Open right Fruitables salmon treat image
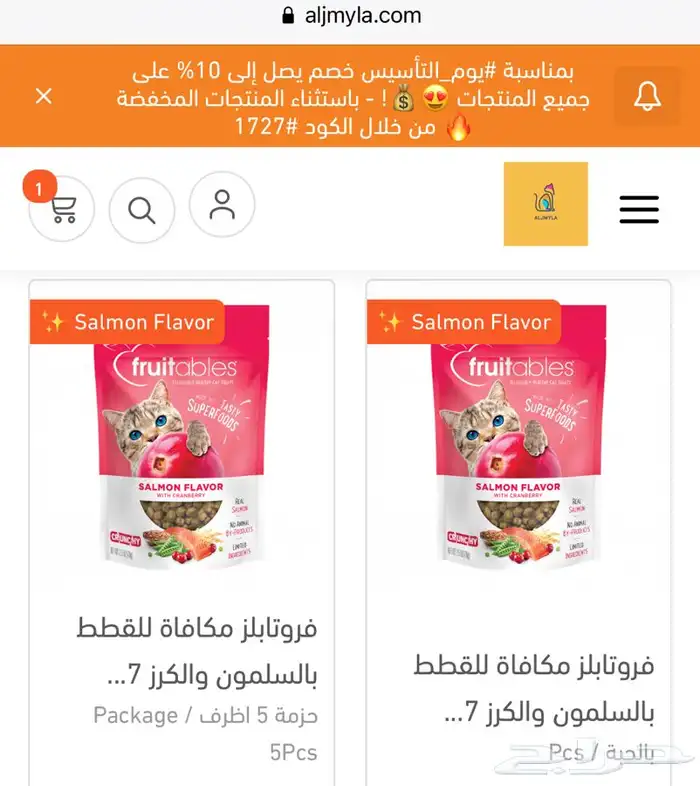700x786 pixels. point(518,436)
